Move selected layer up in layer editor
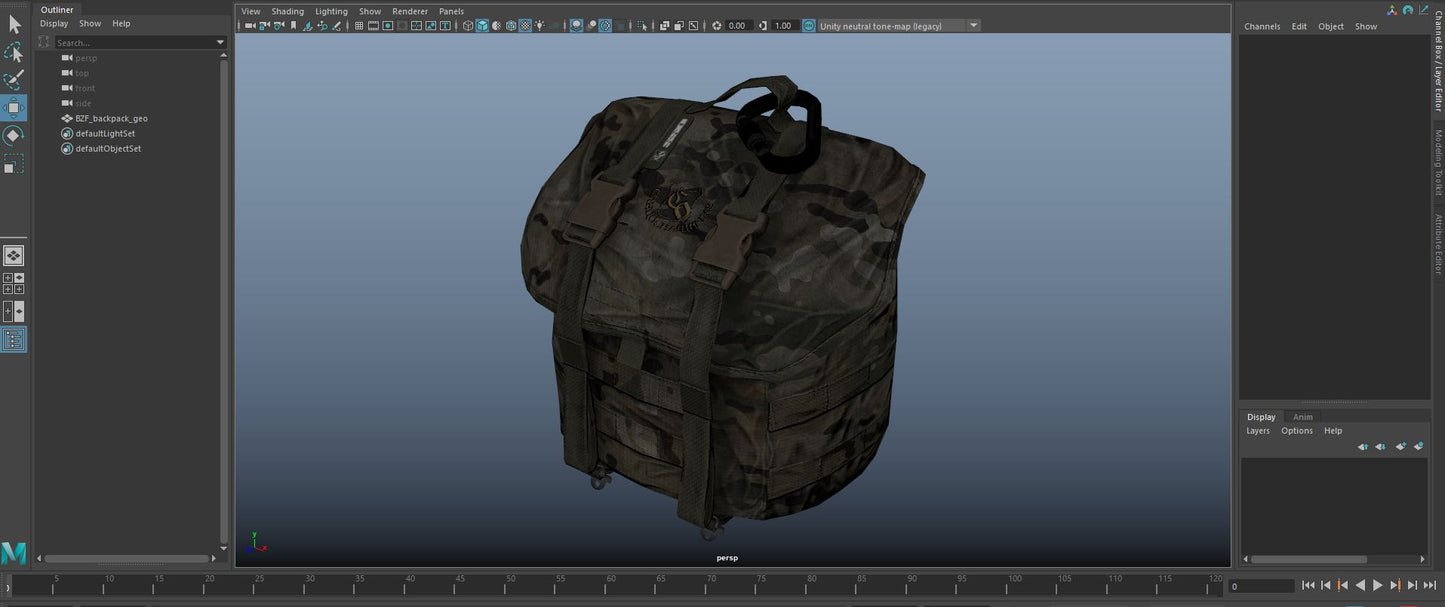The height and width of the screenshot is (607, 1445). (x=1363, y=447)
